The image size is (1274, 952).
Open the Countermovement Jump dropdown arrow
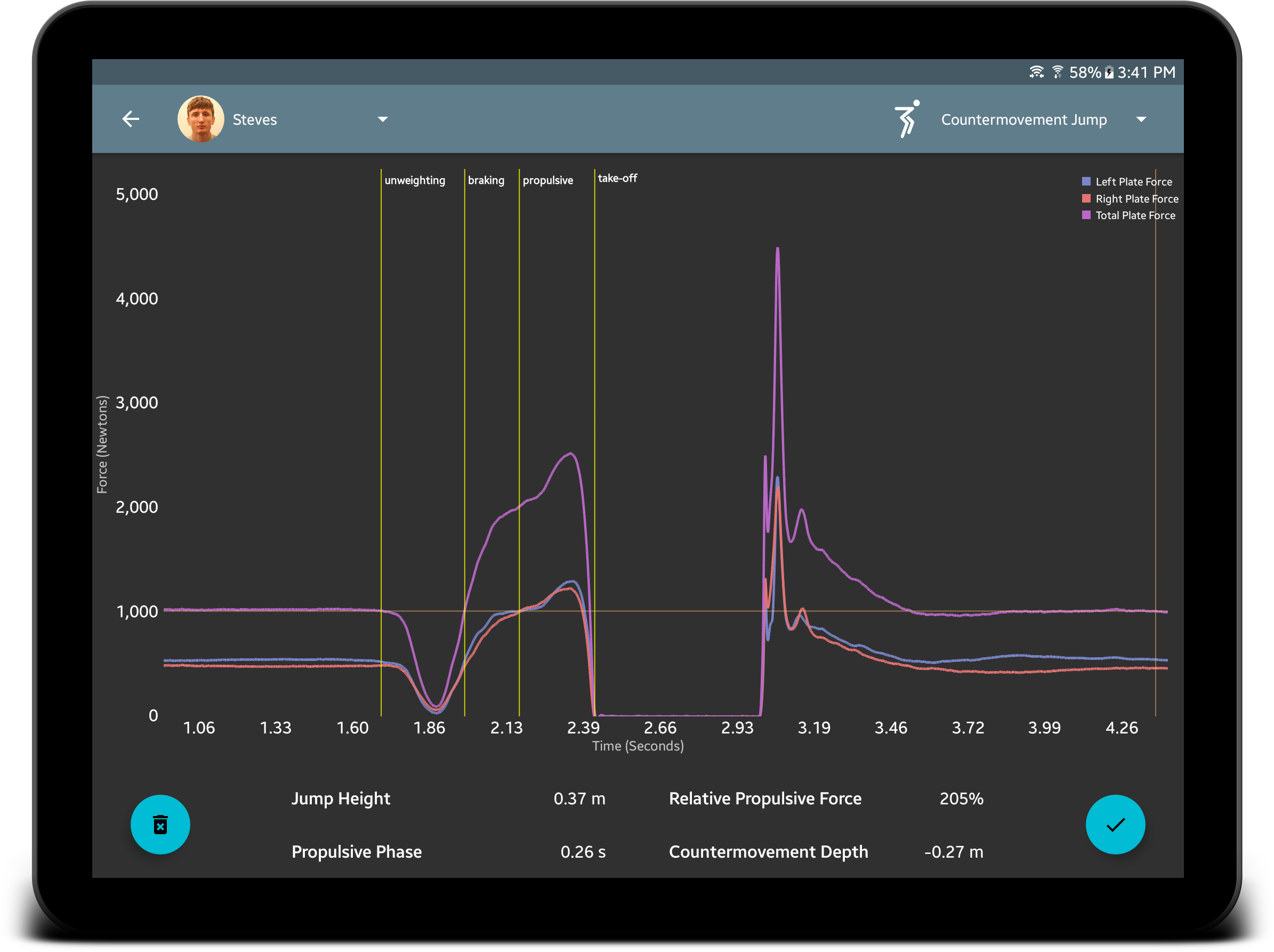1140,119
